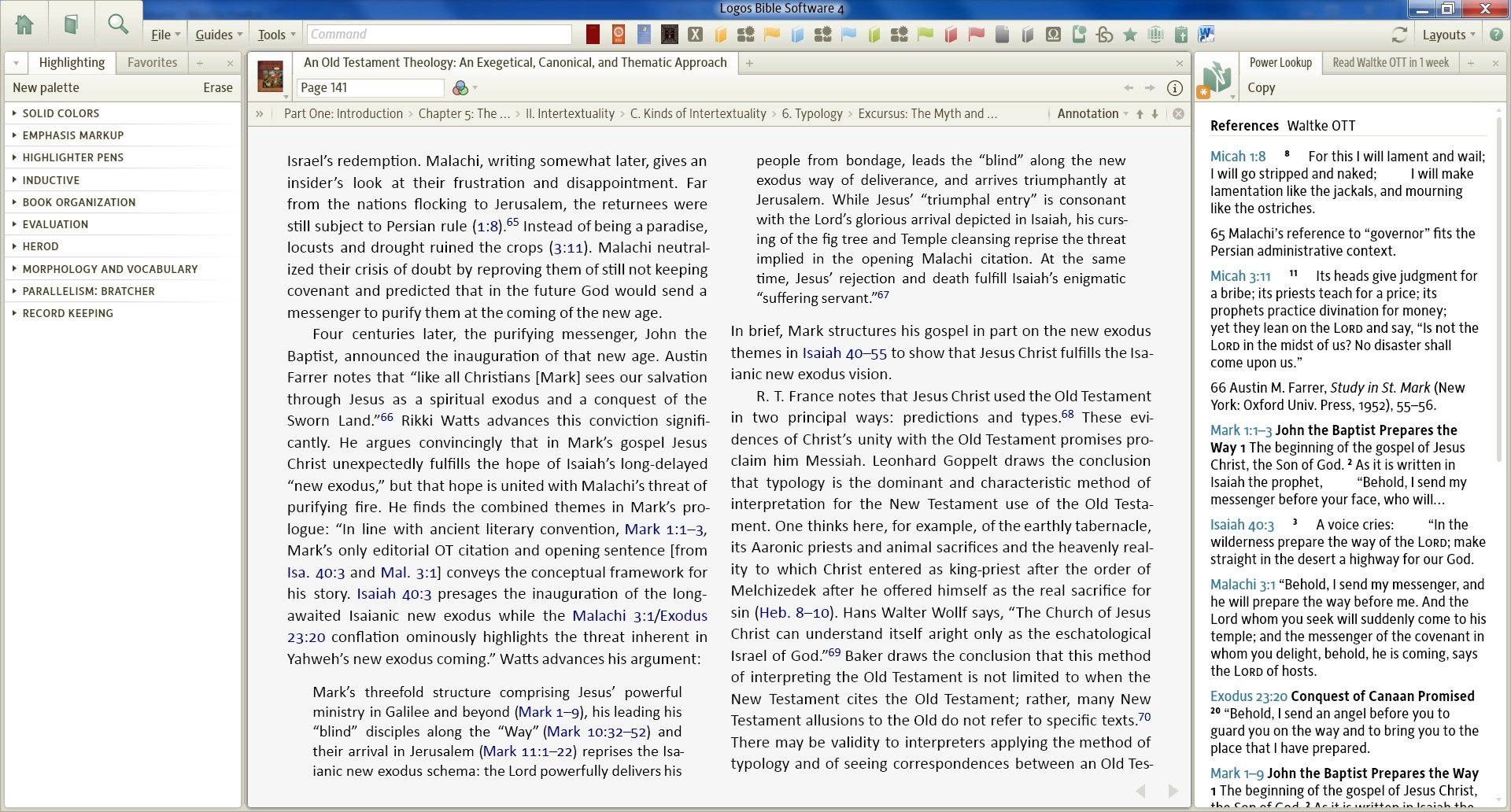This screenshot has height=812, width=1511.
Task: Open the orange ESV Bible shortcut
Action: click(x=619, y=34)
